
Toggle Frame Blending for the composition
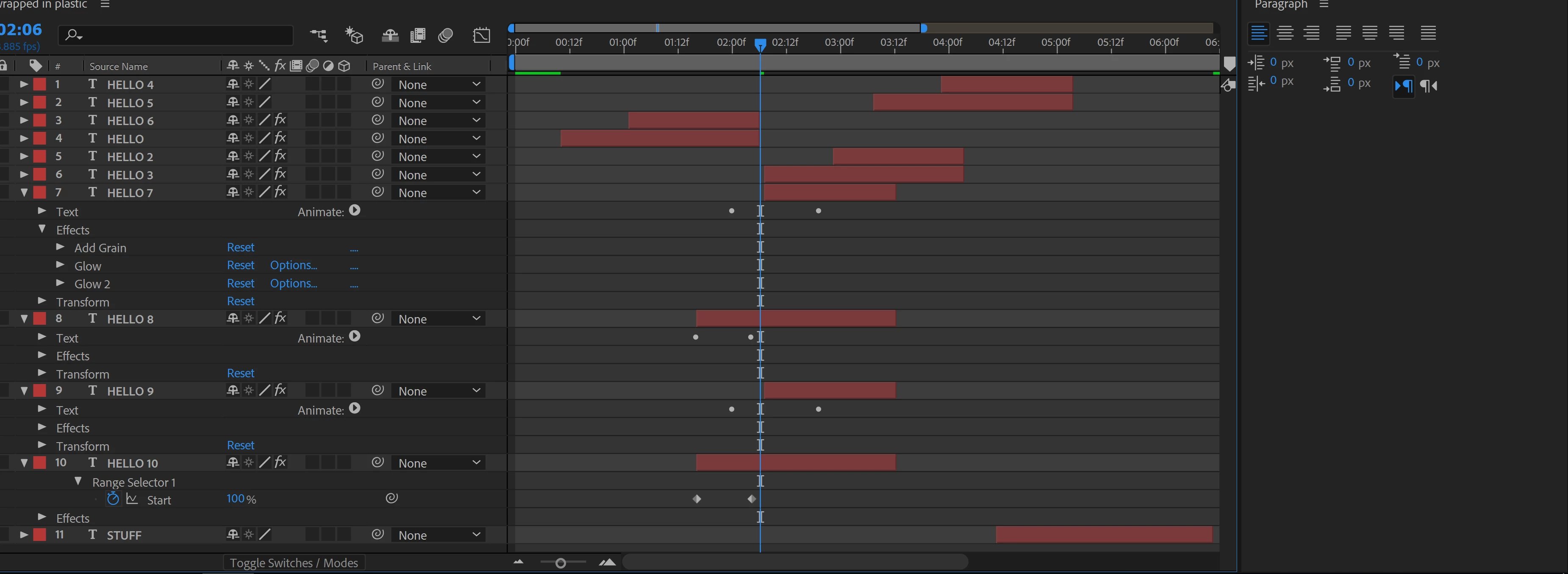point(418,35)
